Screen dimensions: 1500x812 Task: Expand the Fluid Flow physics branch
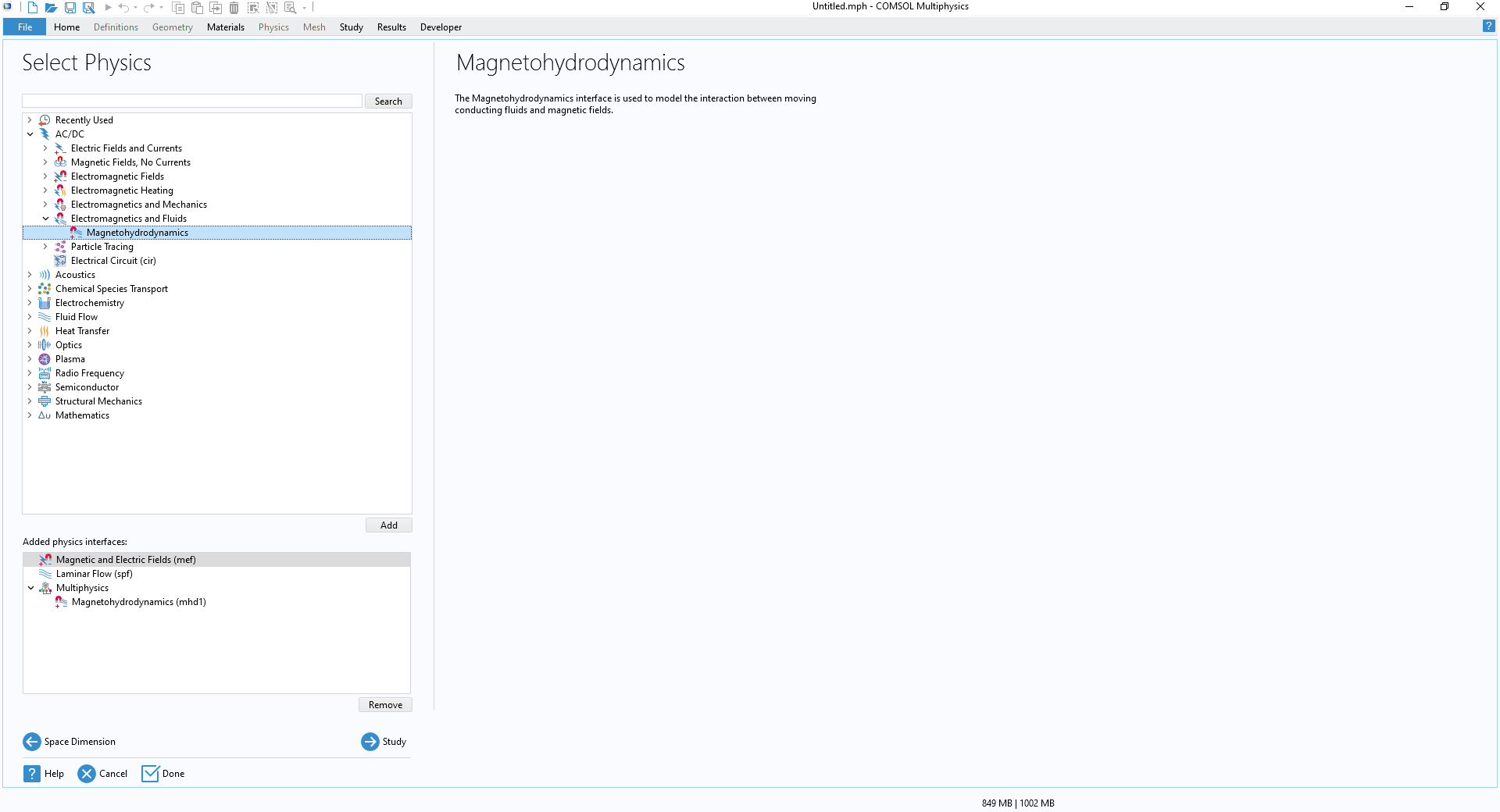pyautogui.click(x=30, y=316)
